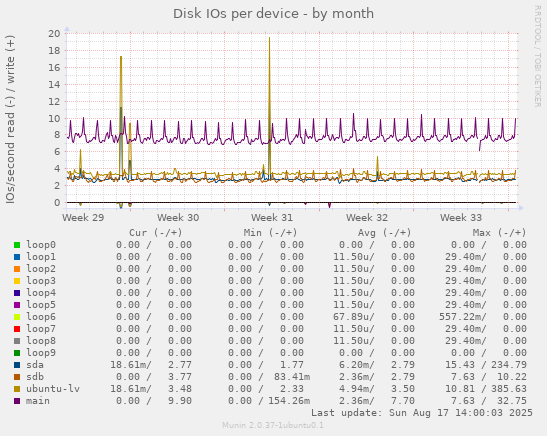Select the main legend label
Image resolution: width=547 pixels, height=436 pixels.
point(38,401)
